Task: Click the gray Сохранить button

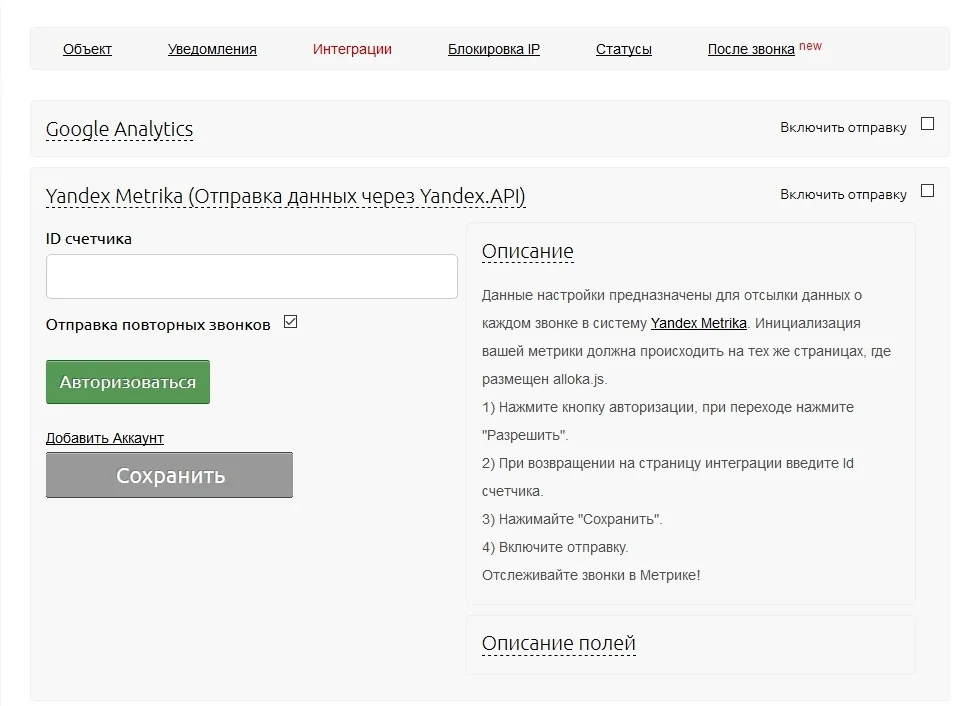Action: pyautogui.click(x=169, y=475)
